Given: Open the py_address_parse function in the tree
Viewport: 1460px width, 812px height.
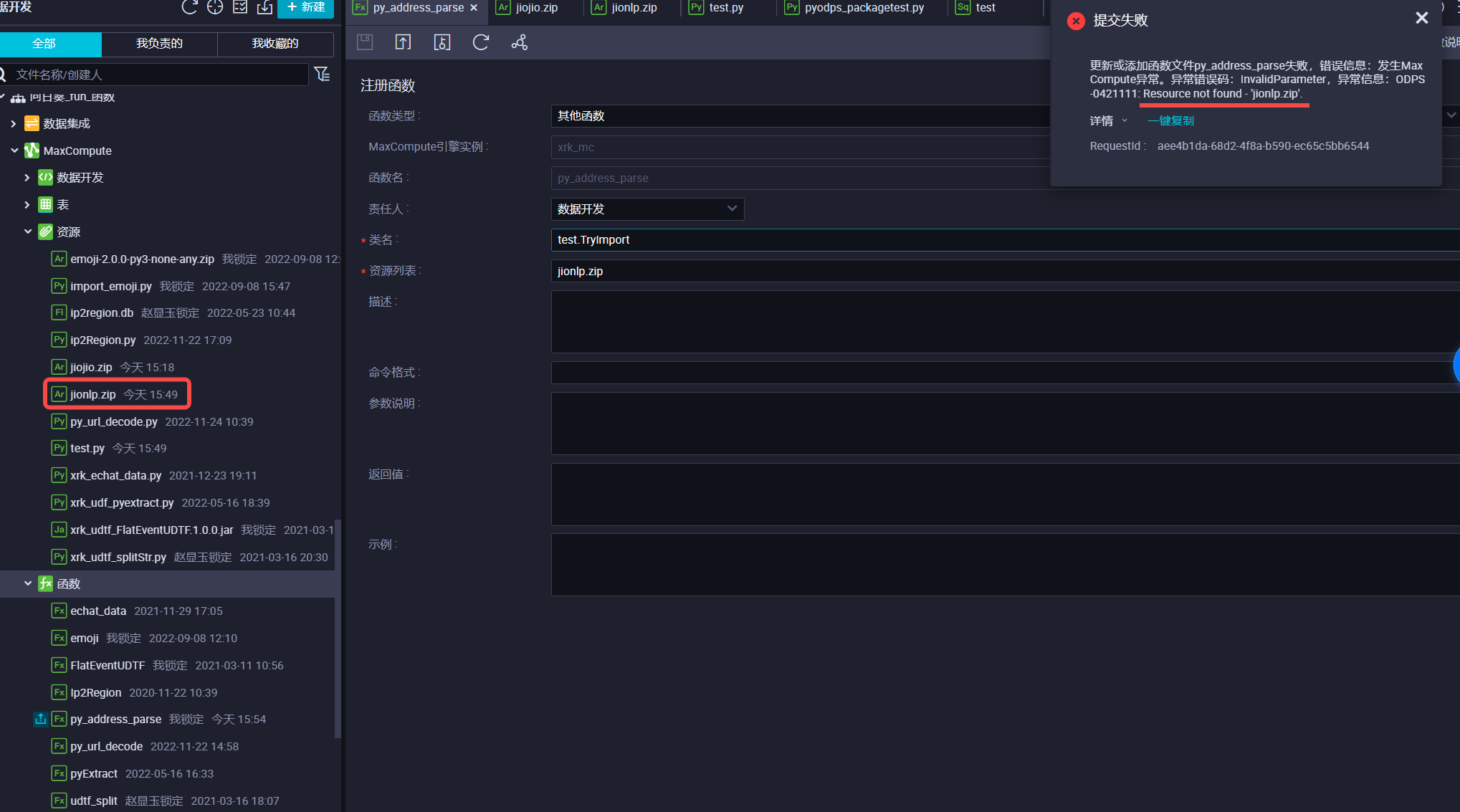Looking at the screenshot, I should tap(115, 719).
